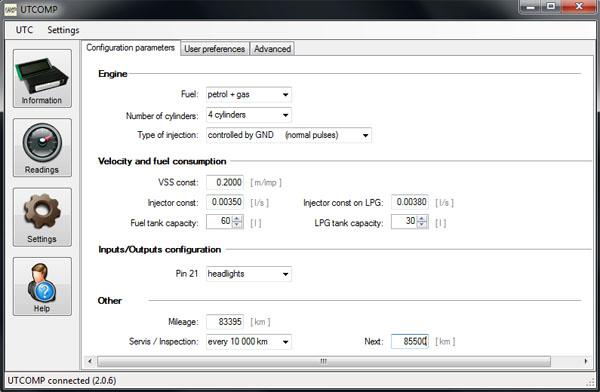Click the Mileage value field
The width and height of the screenshot is (600, 392).
[x=225, y=322]
